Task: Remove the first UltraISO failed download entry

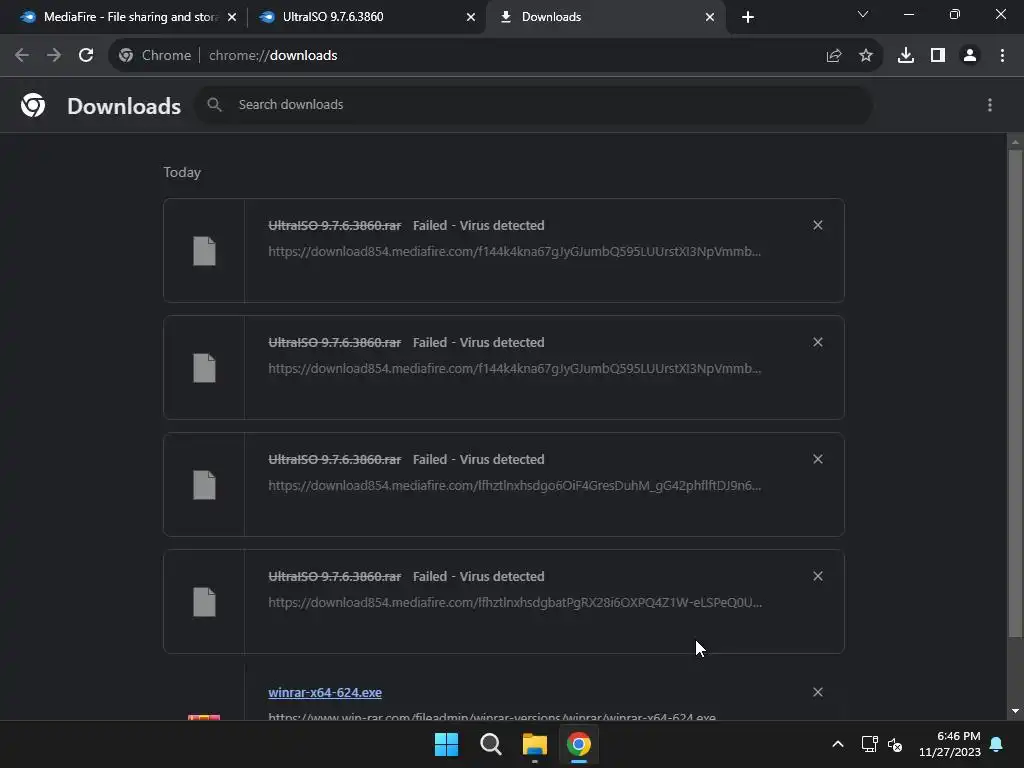Action: click(818, 225)
